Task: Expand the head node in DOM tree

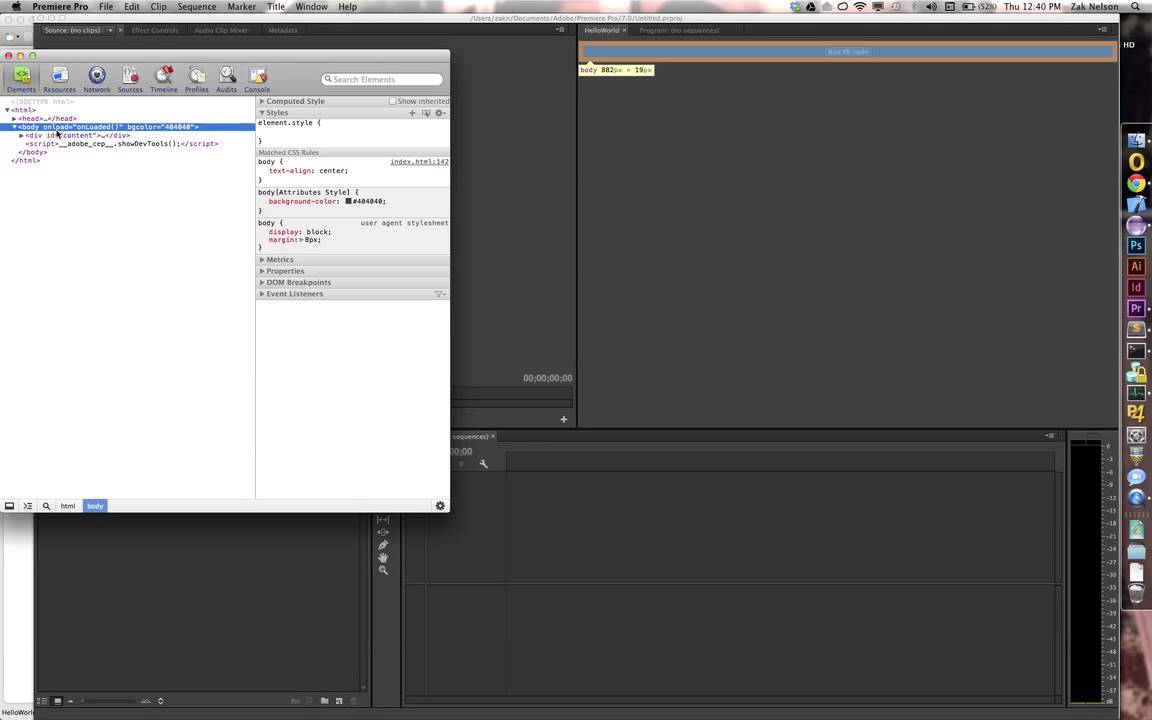Action: pyautogui.click(x=14, y=118)
